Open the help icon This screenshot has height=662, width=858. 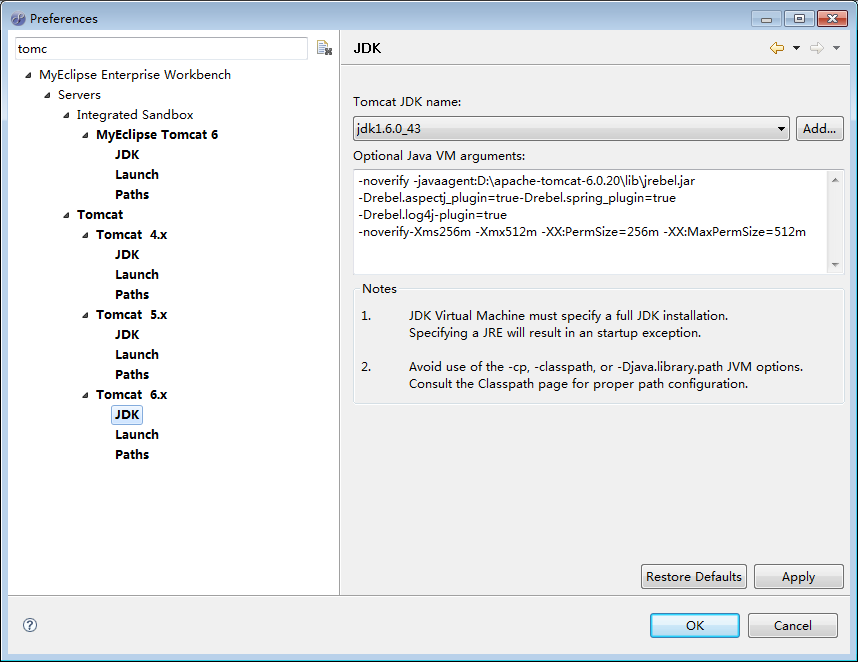[x=30, y=625]
